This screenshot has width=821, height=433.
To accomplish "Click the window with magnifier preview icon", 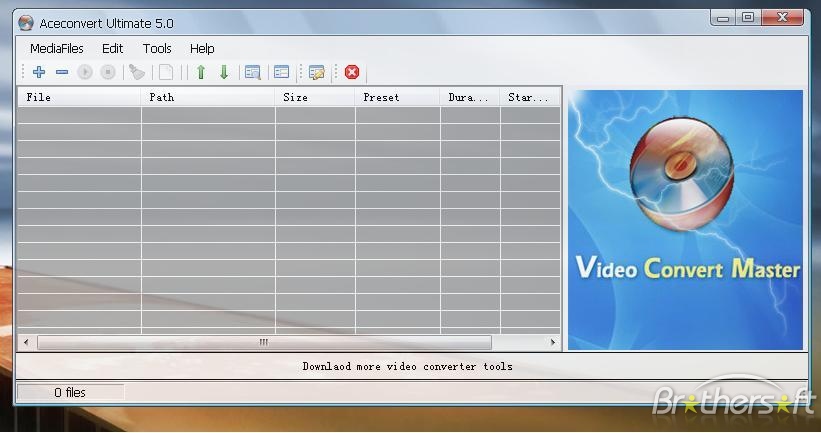I will coord(253,72).
